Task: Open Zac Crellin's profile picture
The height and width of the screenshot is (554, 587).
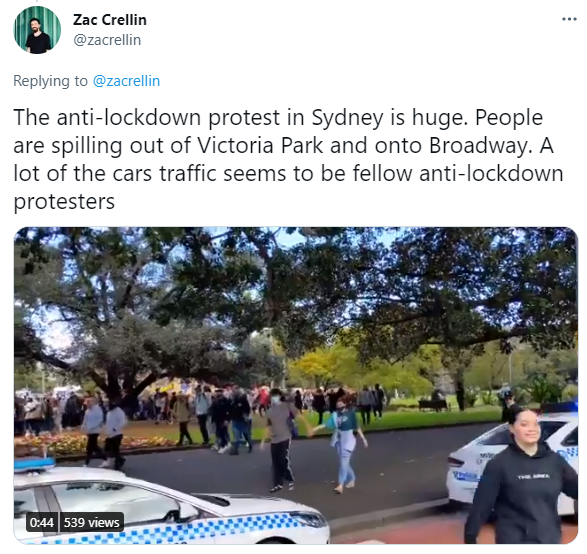Action: pos(37,30)
